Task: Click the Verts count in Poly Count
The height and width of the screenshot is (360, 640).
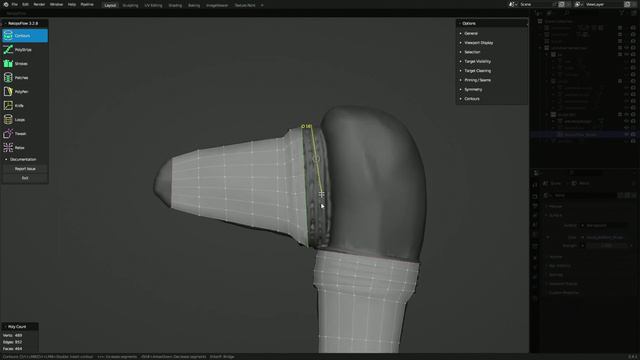Action: (x=13, y=335)
